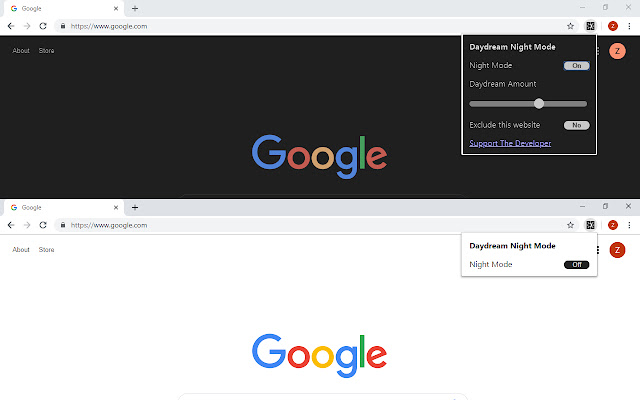
Task: Minimize the bottom browser window
Action: click(582, 207)
